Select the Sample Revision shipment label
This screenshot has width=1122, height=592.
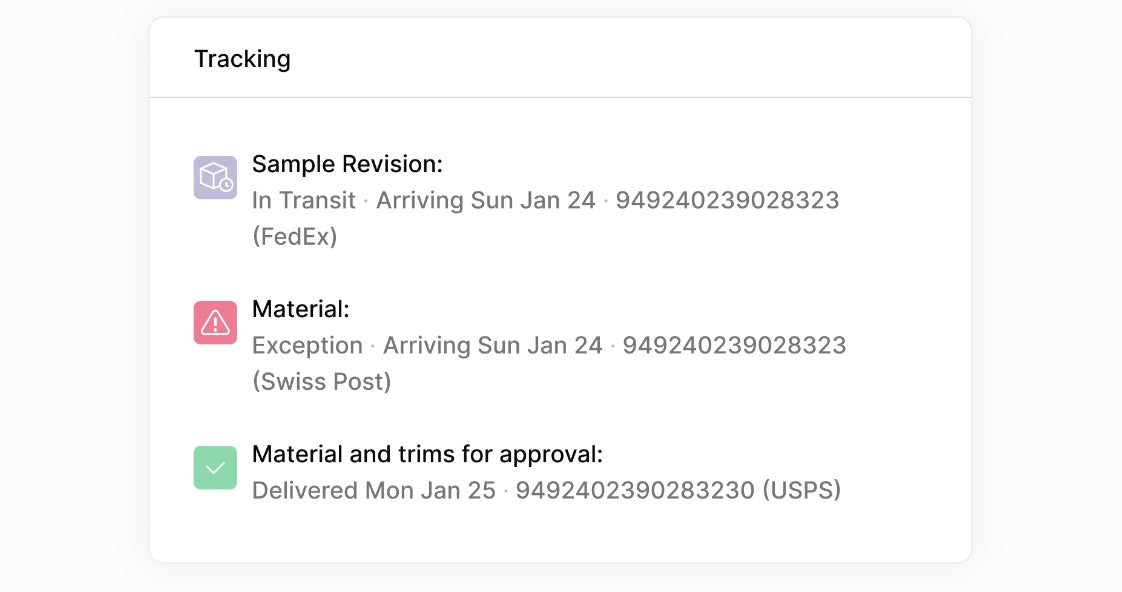347,164
